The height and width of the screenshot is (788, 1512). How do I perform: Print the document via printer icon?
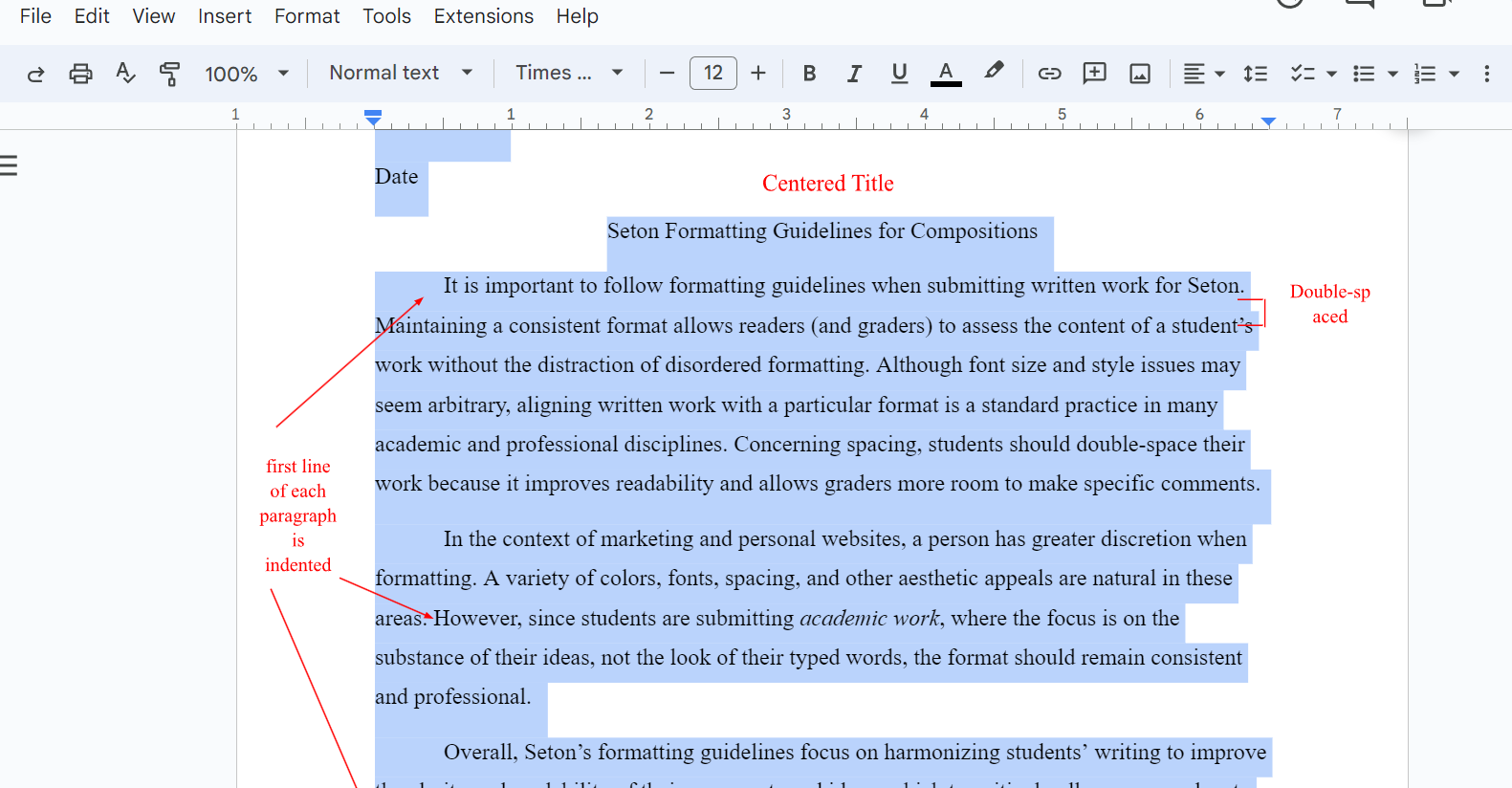pyautogui.click(x=80, y=74)
